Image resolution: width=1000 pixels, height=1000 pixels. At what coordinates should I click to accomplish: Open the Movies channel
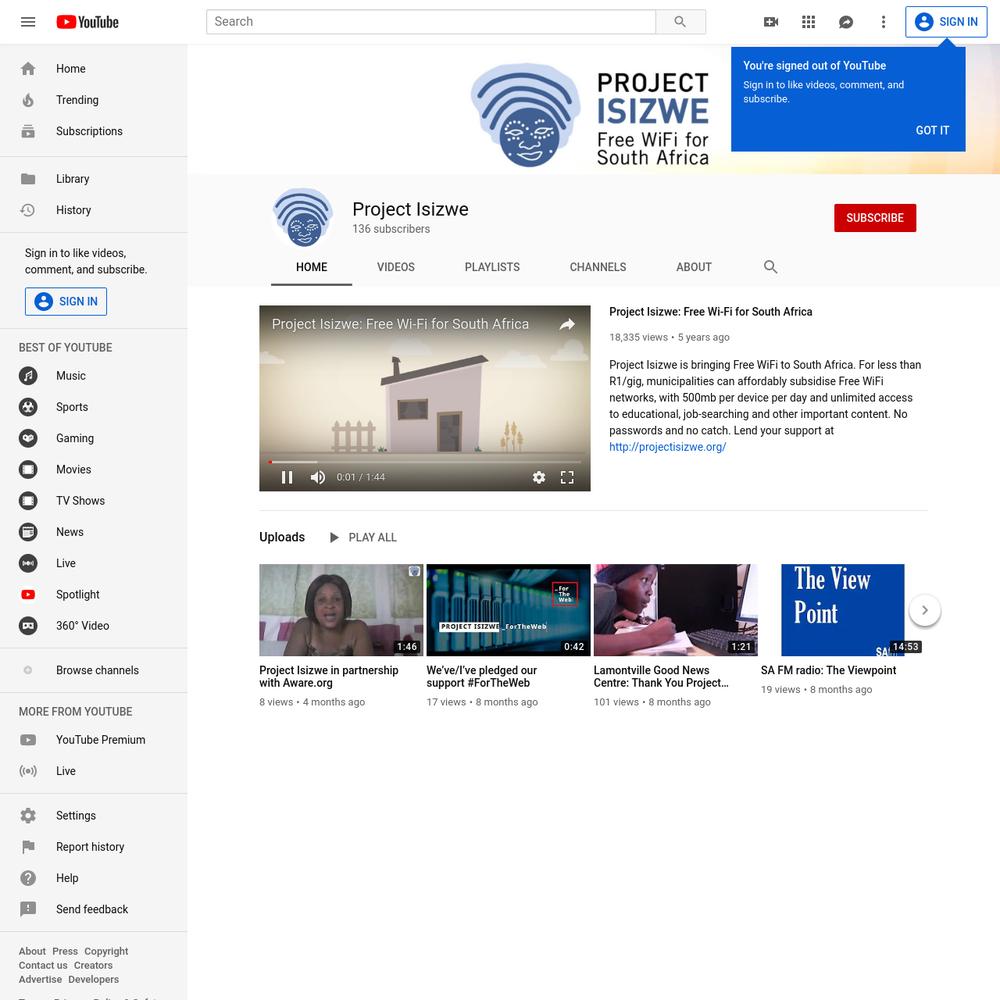[x=94, y=470]
